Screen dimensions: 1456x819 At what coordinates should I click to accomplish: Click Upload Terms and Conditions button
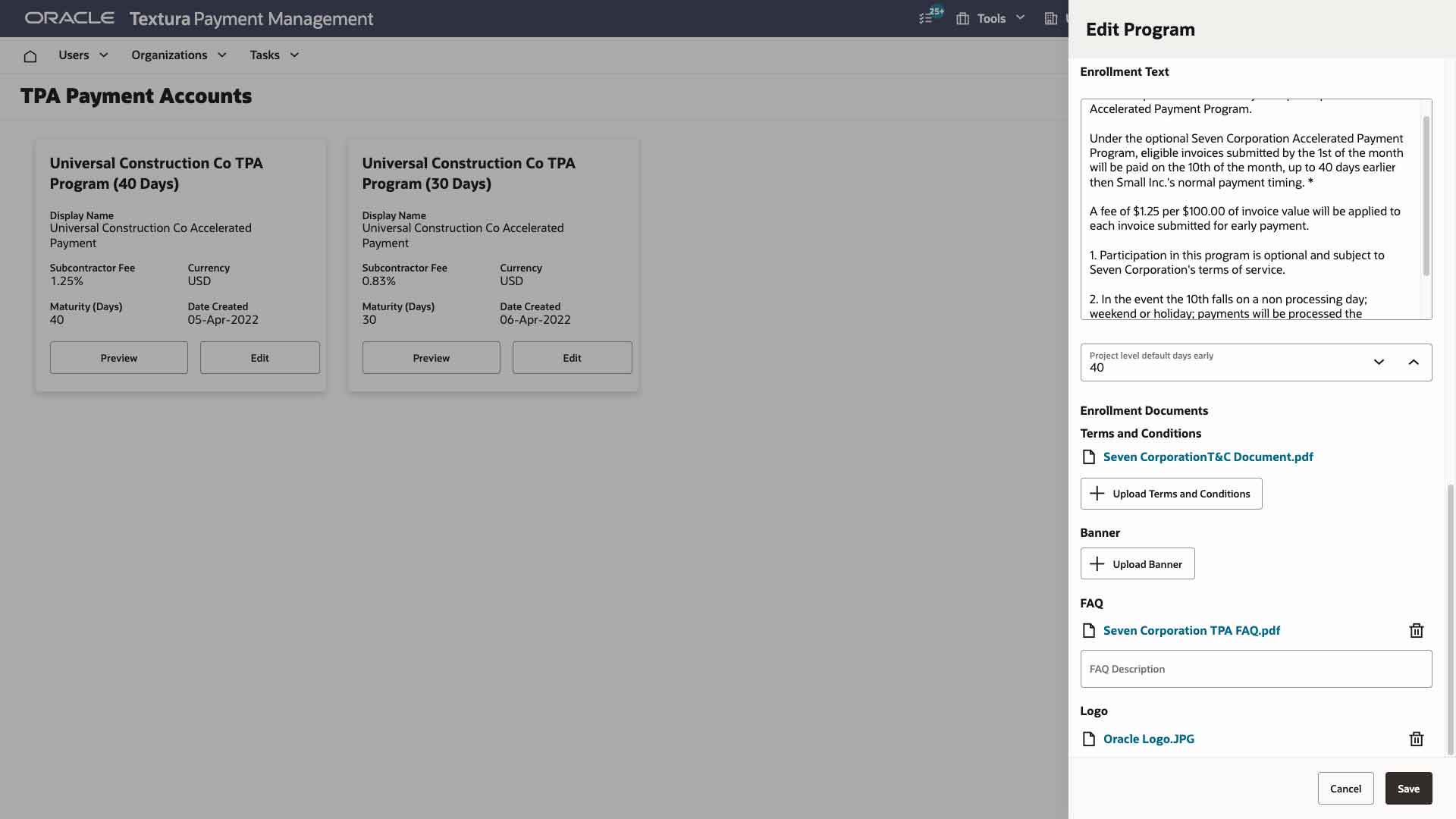(1170, 493)
